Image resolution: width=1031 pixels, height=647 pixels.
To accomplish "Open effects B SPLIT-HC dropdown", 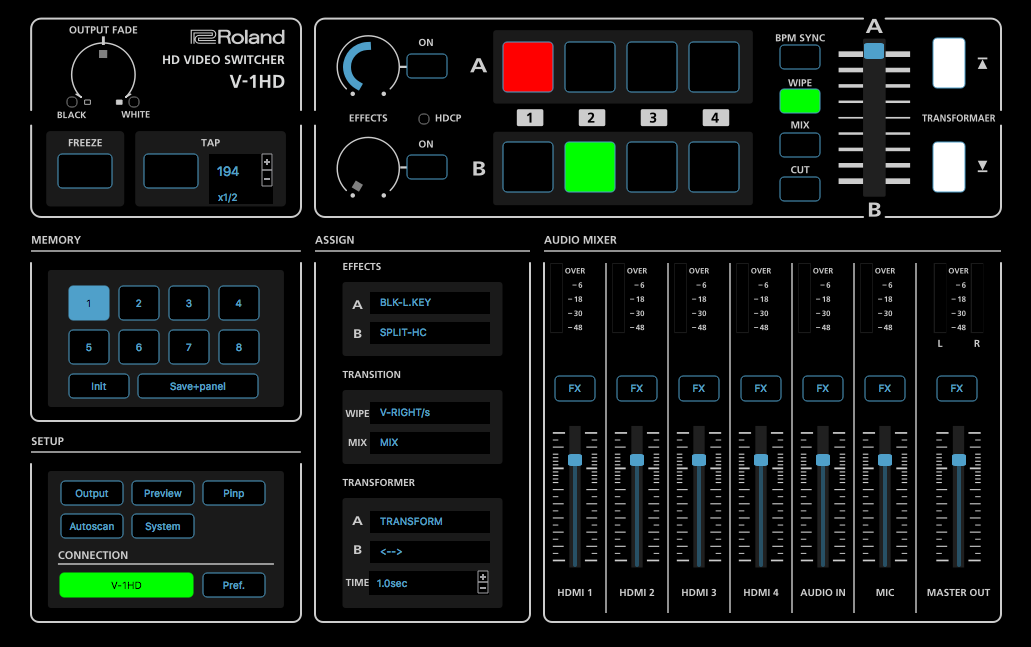I will tap(430, 333).
